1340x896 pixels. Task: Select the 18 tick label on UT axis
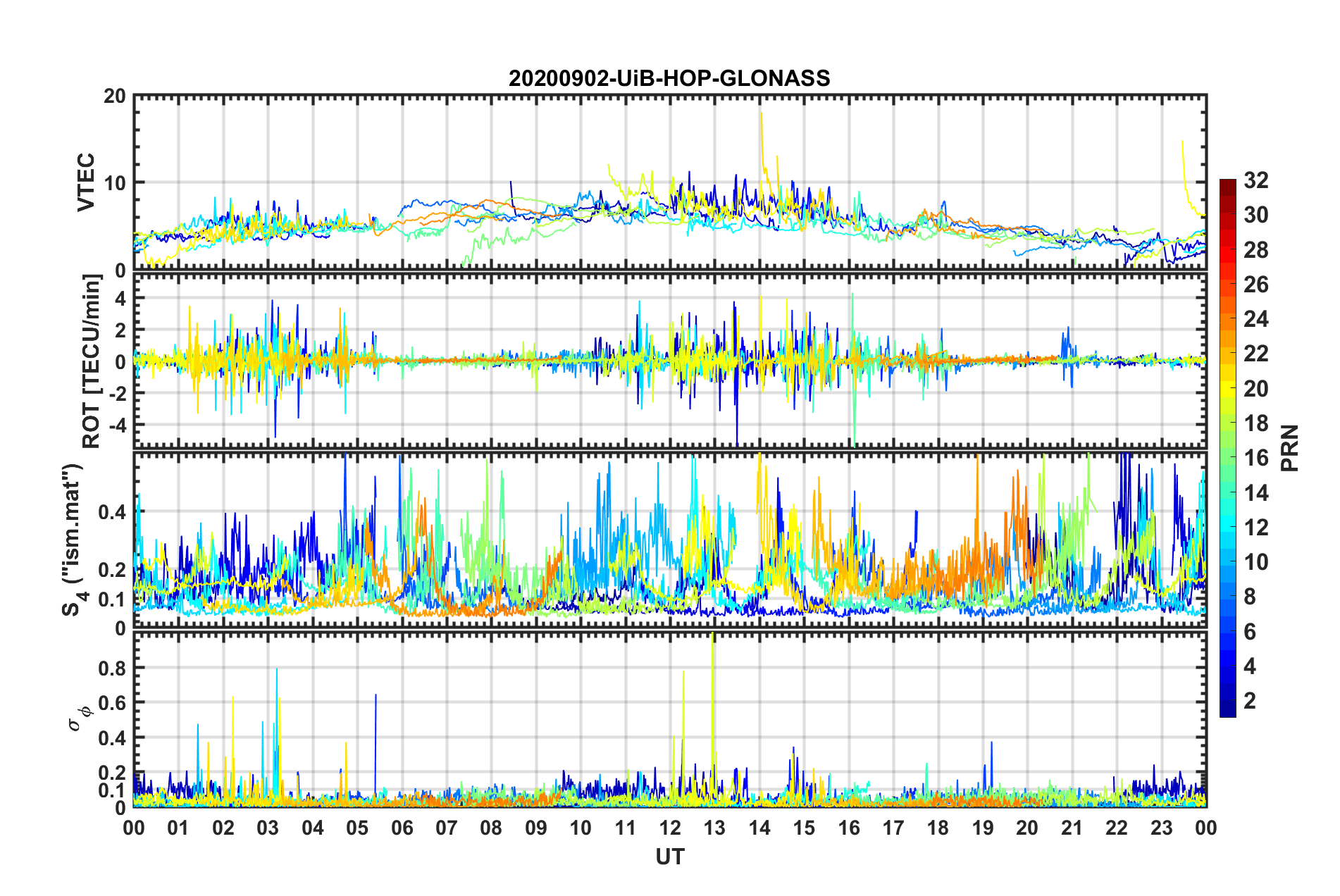tap(938, 827)
